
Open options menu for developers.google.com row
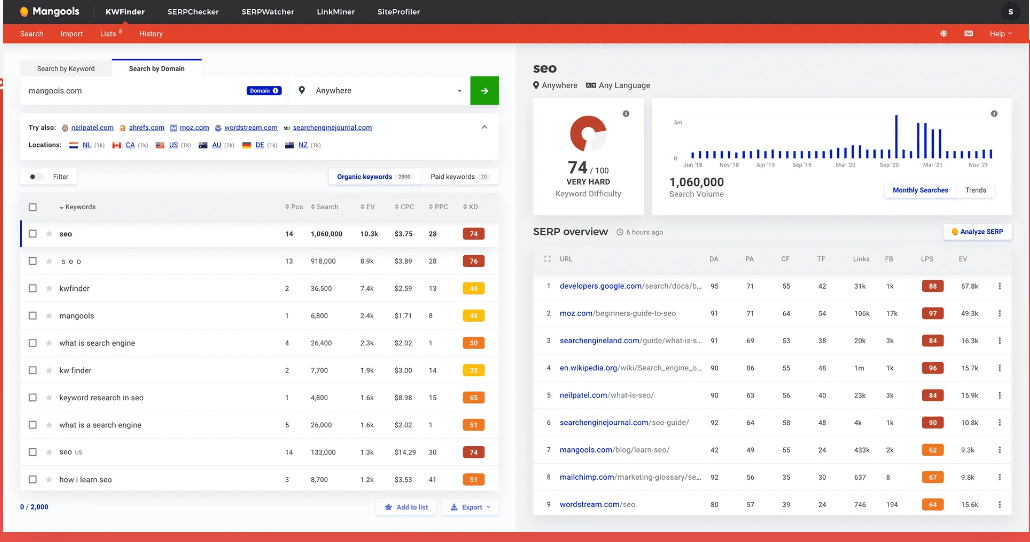[1000, 286]
